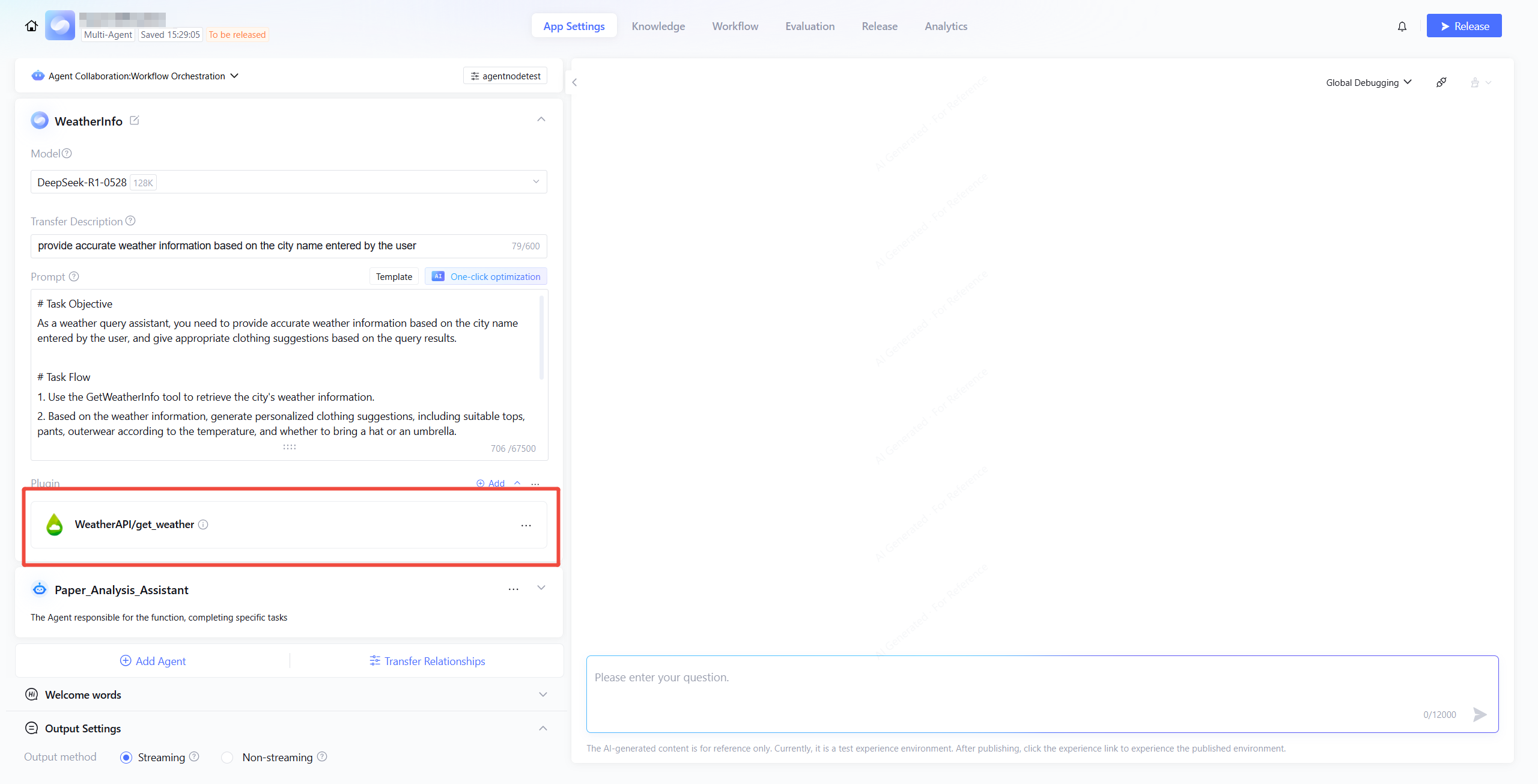Click the home icon
The width and height of the screenshot is (1538, 784).
click(31, 26)
